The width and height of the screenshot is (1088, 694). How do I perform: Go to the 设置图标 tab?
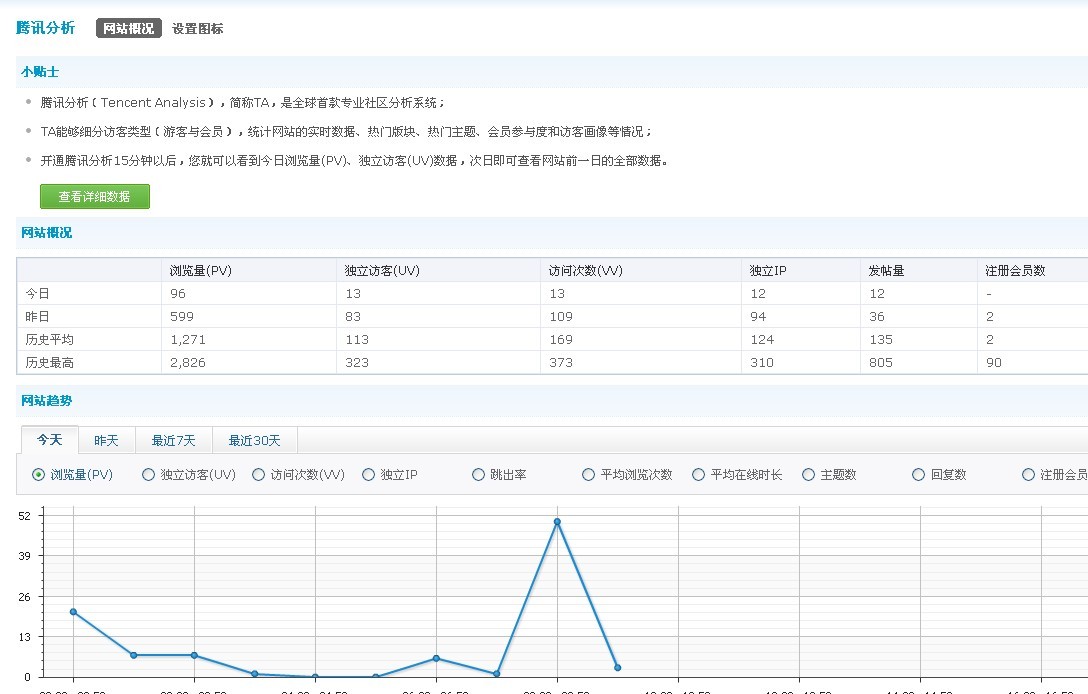click(198, 28)
